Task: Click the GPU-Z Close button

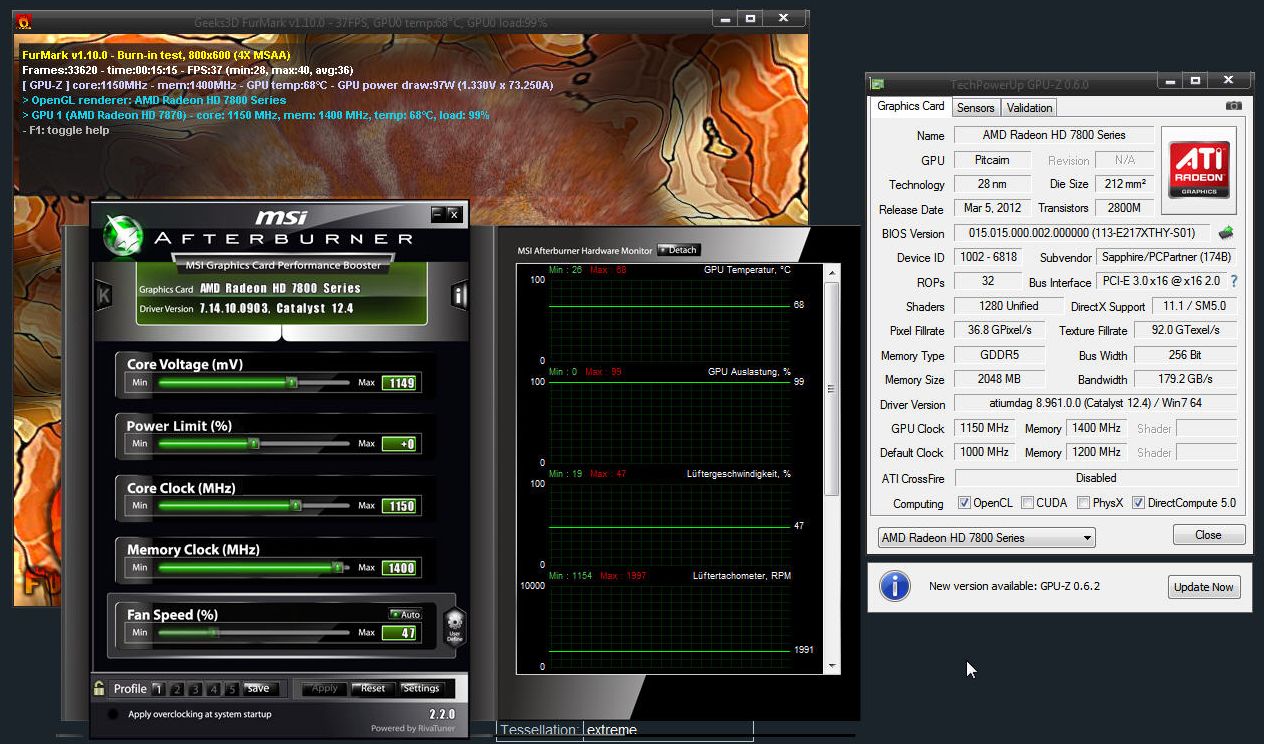Action: tap(1209, 535)
